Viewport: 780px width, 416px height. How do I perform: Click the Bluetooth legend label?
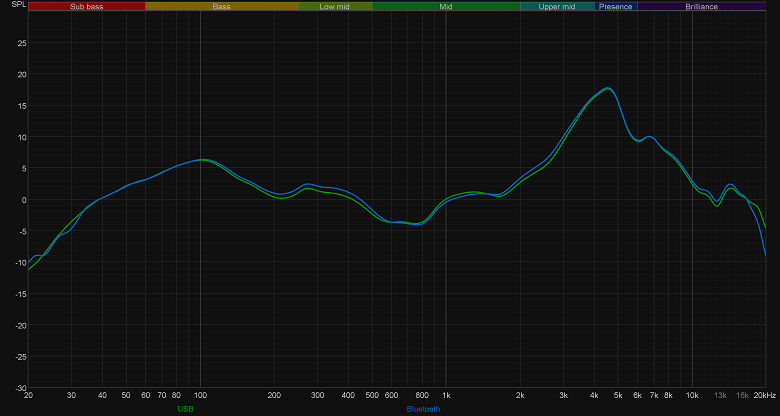(423, 409)
